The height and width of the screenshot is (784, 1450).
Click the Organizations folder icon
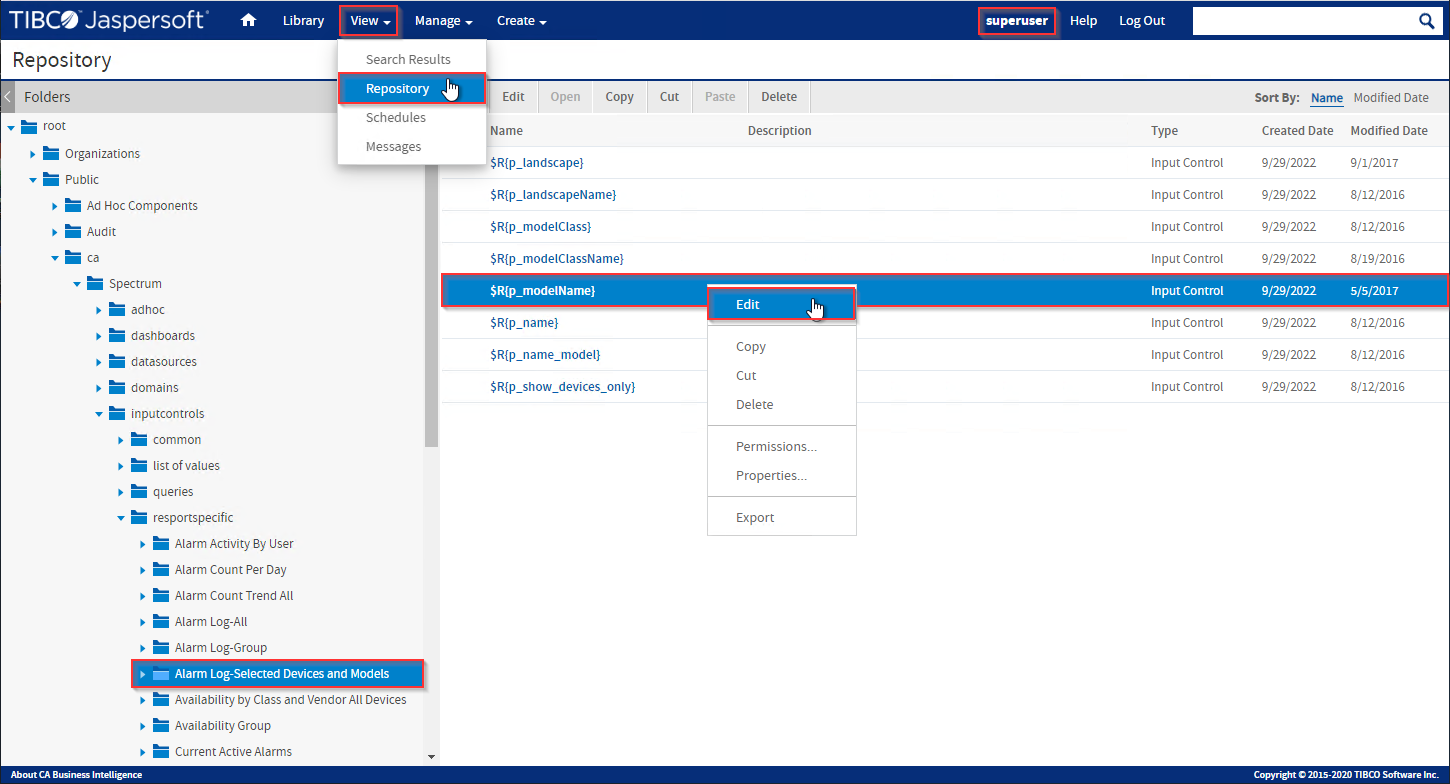click(50, 153)
